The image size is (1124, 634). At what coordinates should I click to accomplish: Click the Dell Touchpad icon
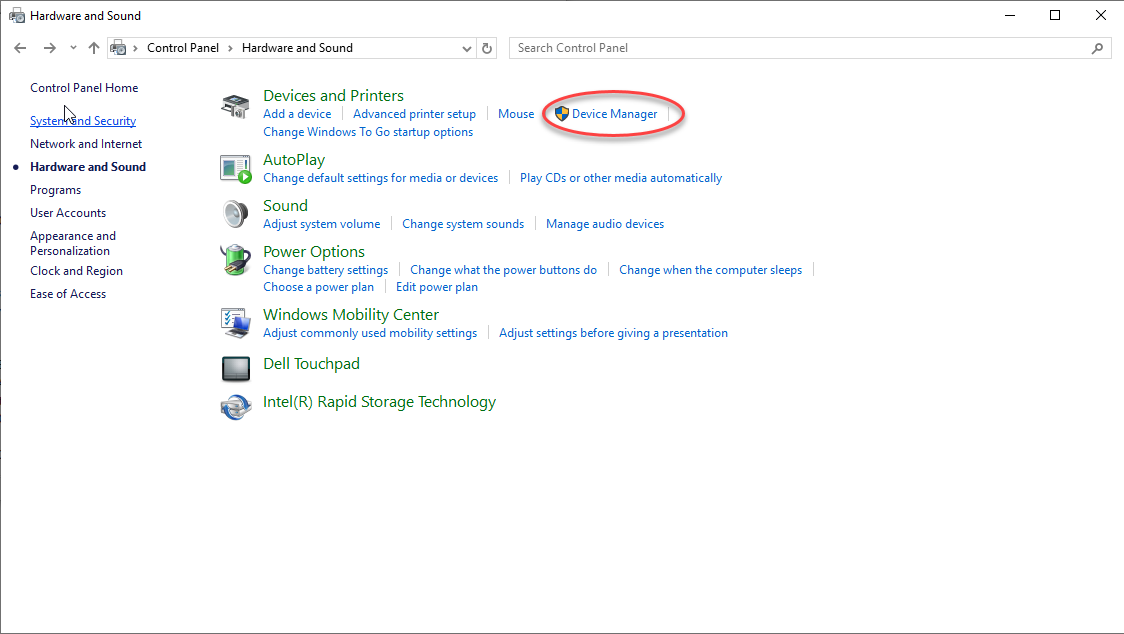point(236,369)
